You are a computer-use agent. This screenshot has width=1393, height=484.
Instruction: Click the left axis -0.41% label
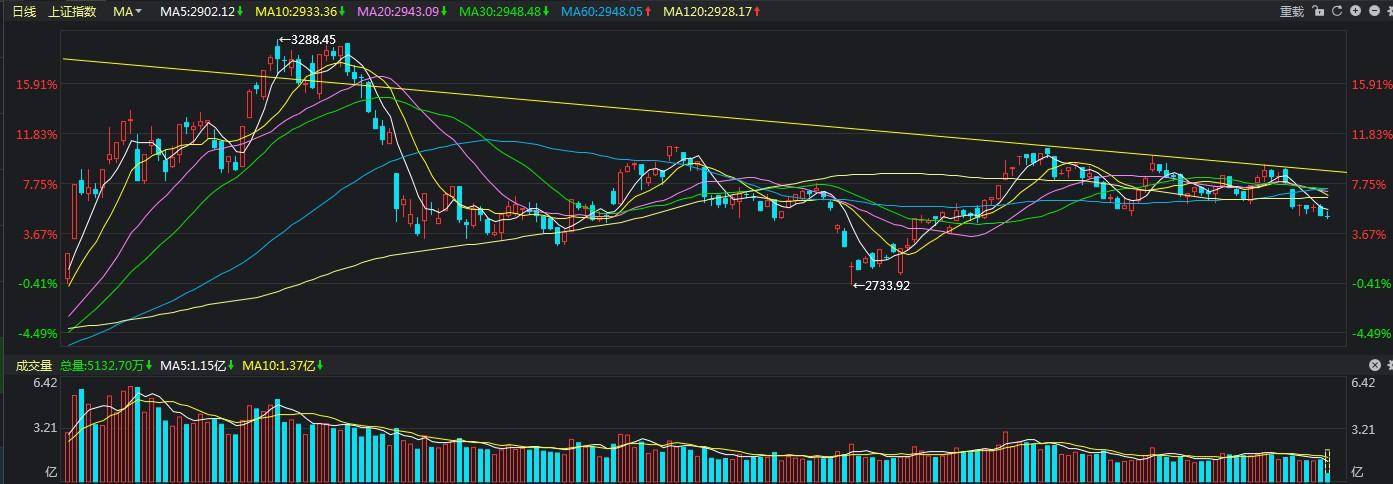[x=37, y=284]
